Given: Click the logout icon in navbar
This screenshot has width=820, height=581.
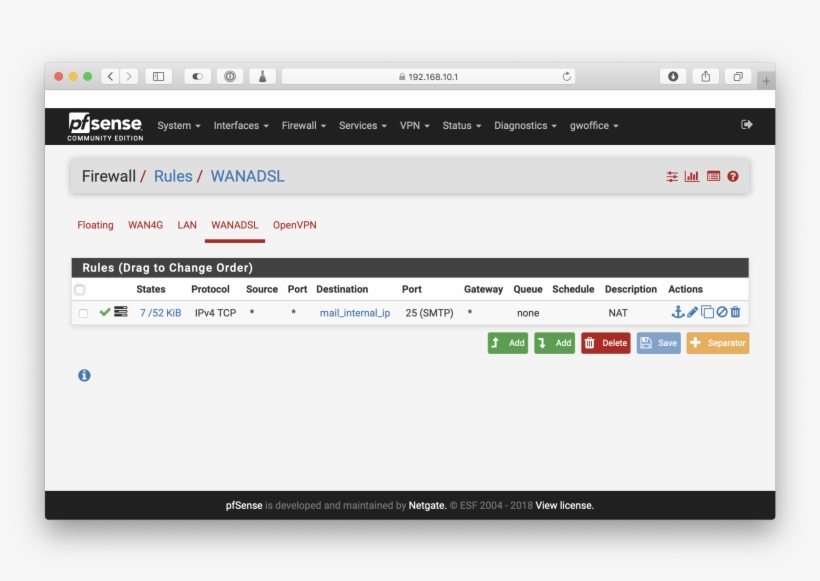Looking at the screenshot, I should [746, 125].
